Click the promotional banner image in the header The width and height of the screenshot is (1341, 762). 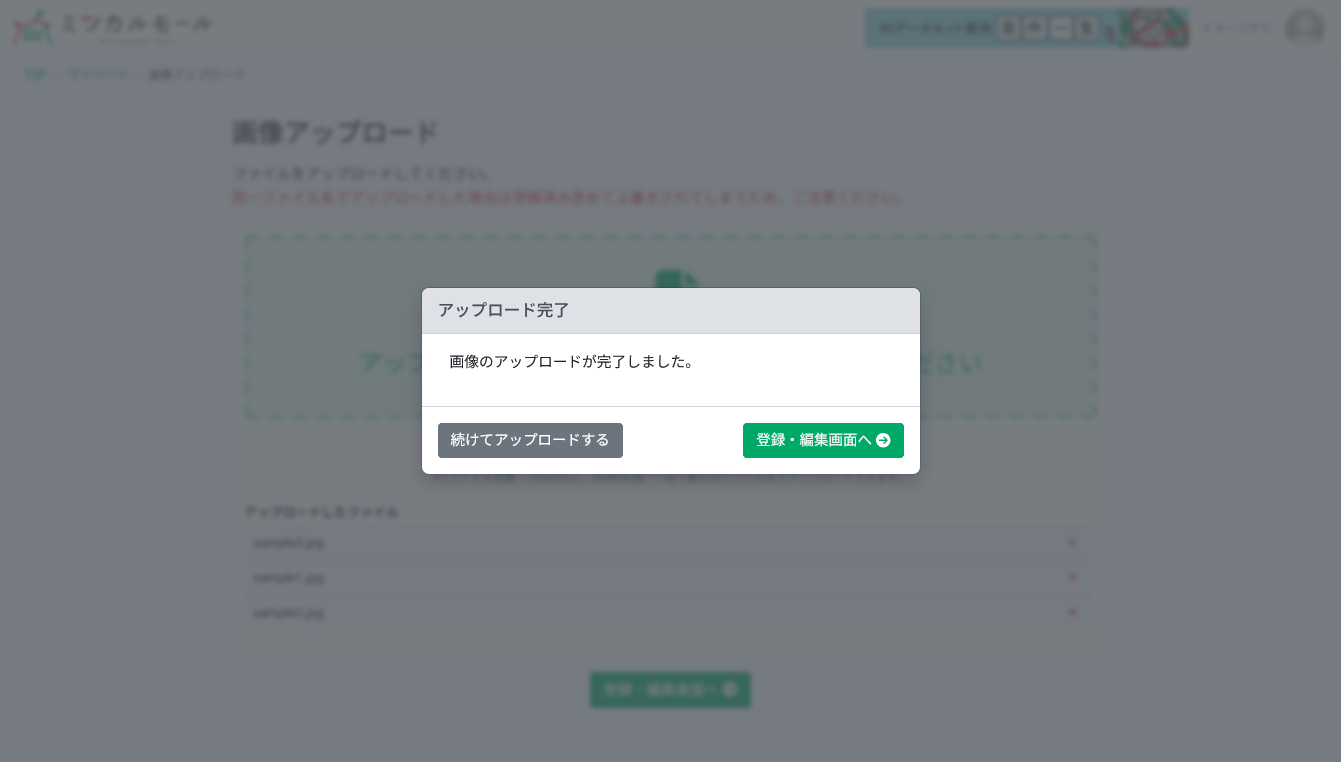coord(1027,27)
